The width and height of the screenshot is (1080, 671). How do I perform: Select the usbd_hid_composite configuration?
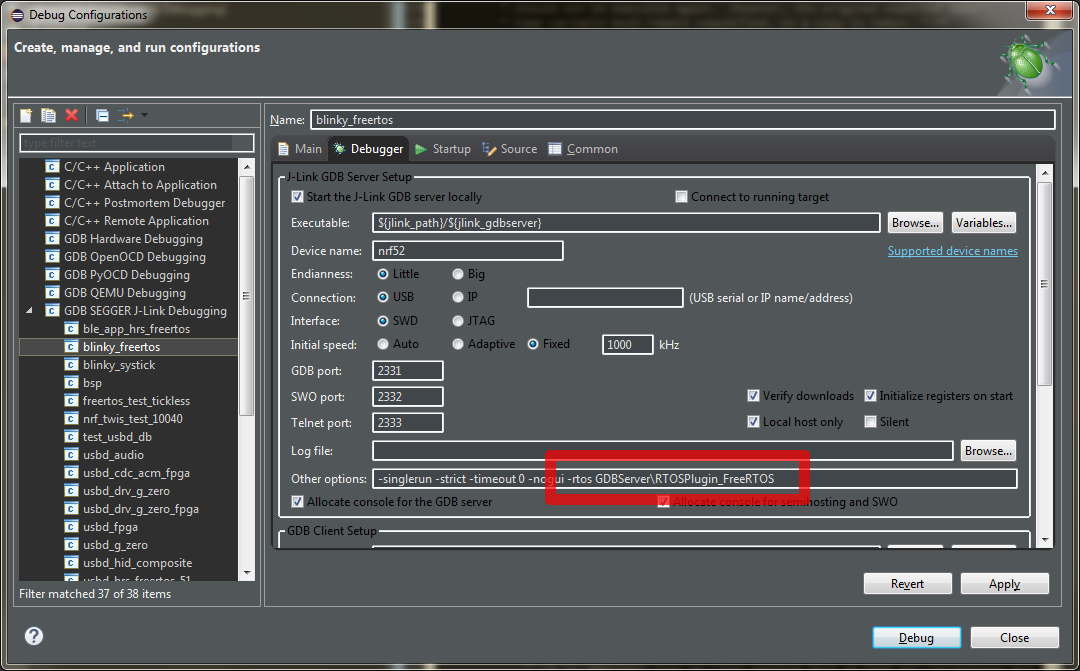pos(138,562)
